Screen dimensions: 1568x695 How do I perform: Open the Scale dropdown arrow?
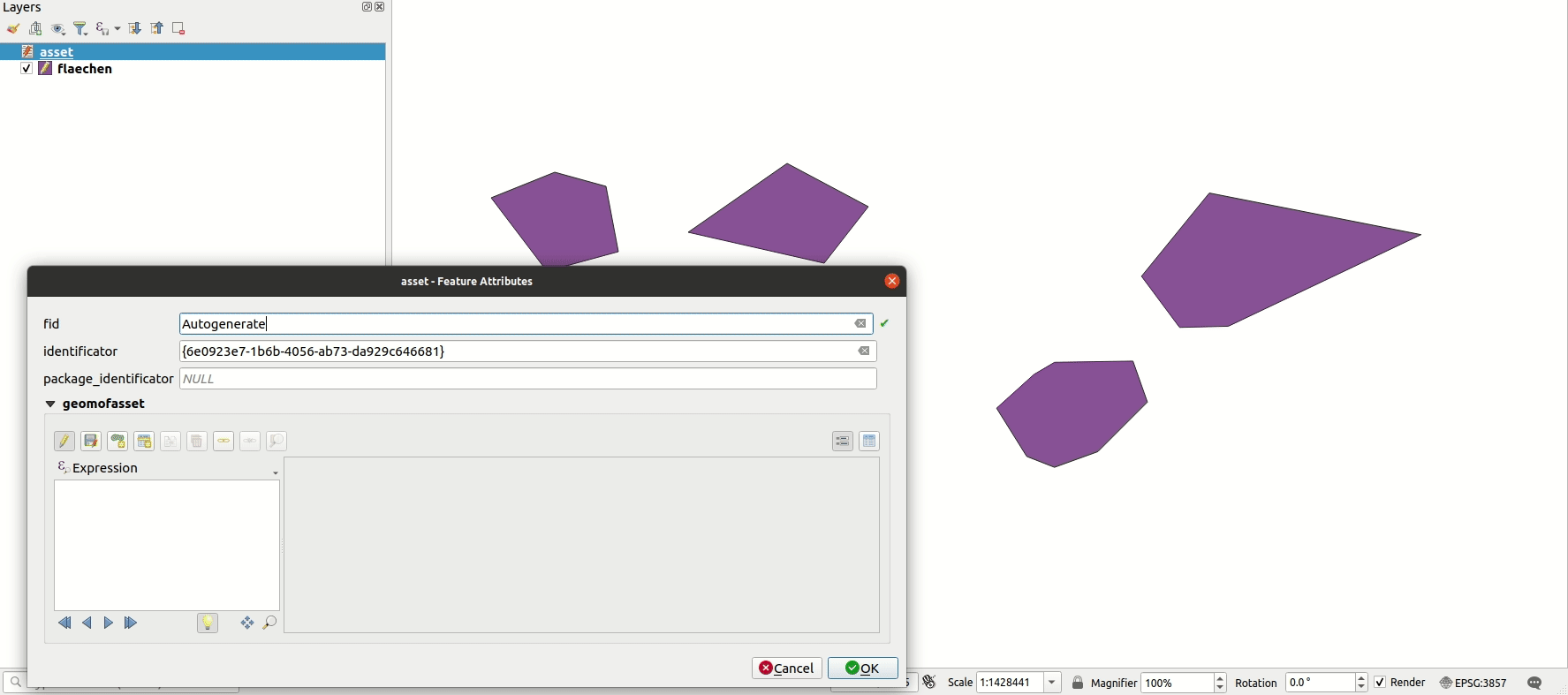tap(1052, 683)
